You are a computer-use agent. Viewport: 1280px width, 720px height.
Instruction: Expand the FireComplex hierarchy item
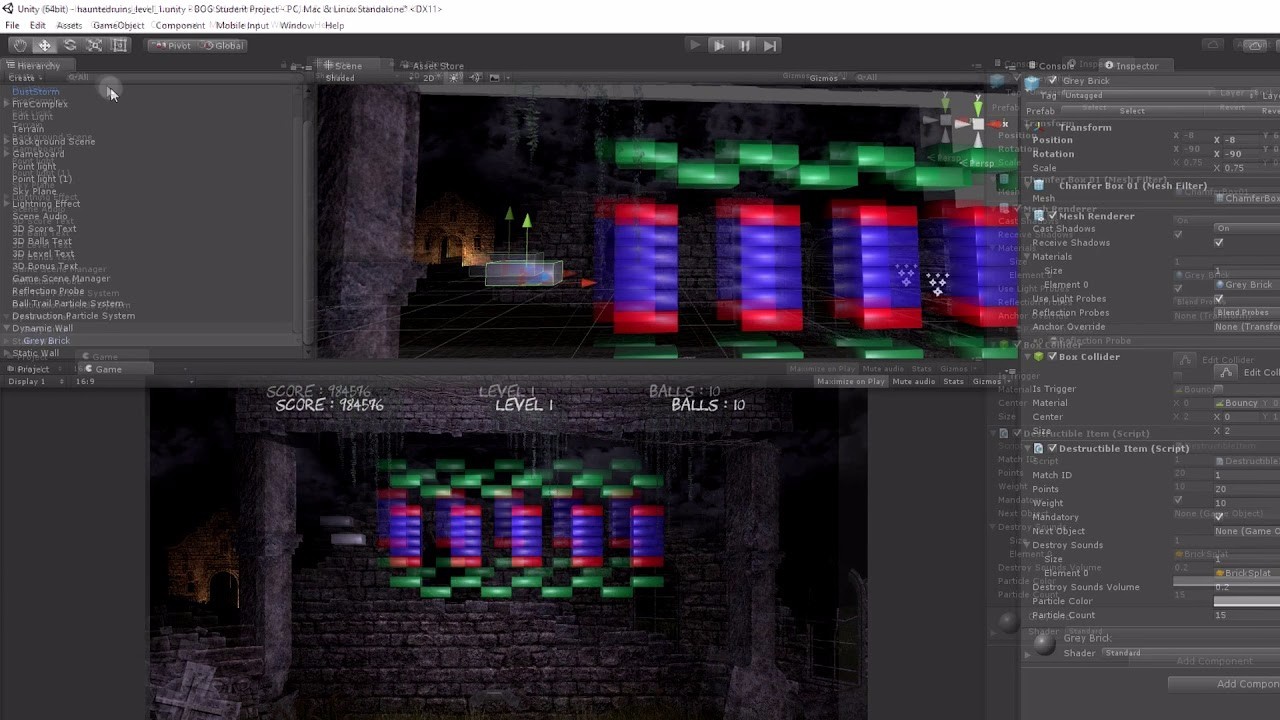pos(7,104)
